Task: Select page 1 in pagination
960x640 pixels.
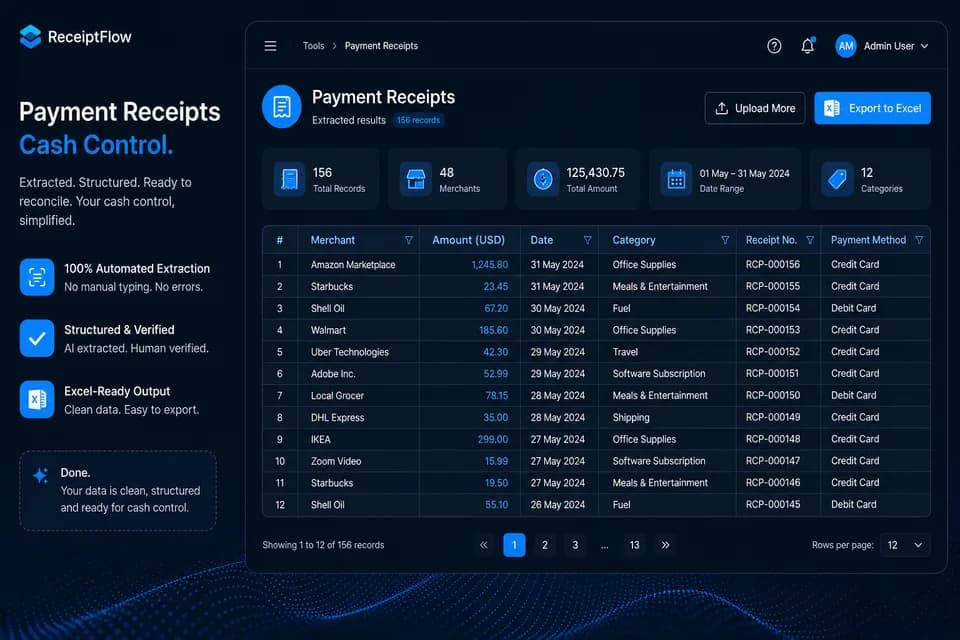Action: [514, 544]
